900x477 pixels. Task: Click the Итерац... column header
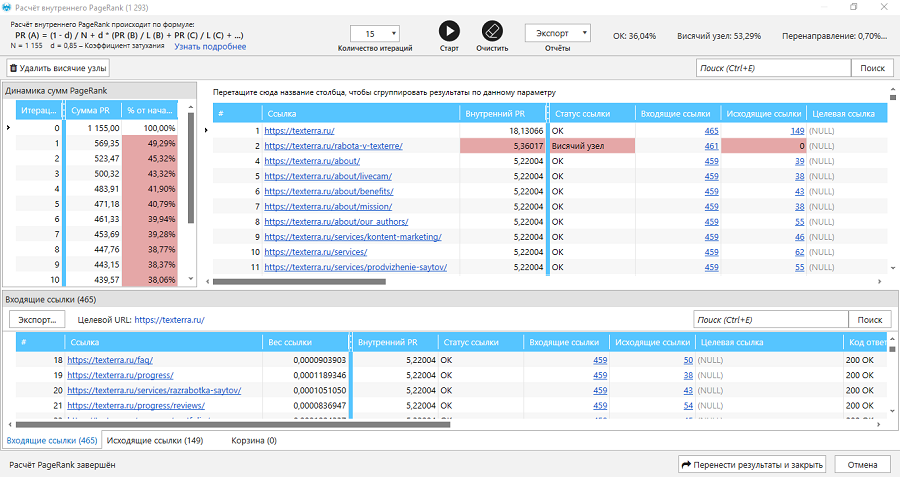coord(38,110)
